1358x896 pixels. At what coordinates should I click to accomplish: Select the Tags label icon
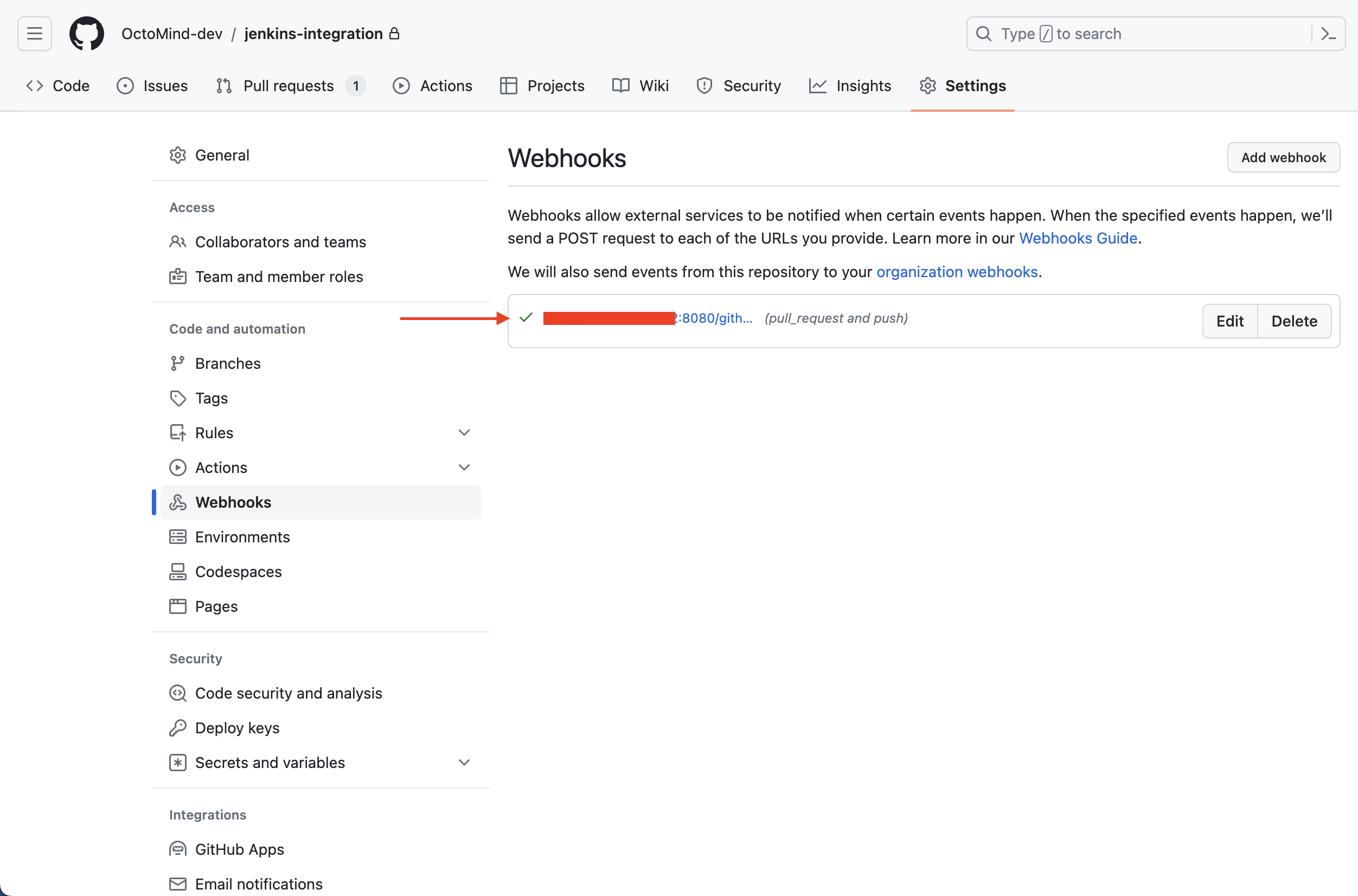pos(178,398)
